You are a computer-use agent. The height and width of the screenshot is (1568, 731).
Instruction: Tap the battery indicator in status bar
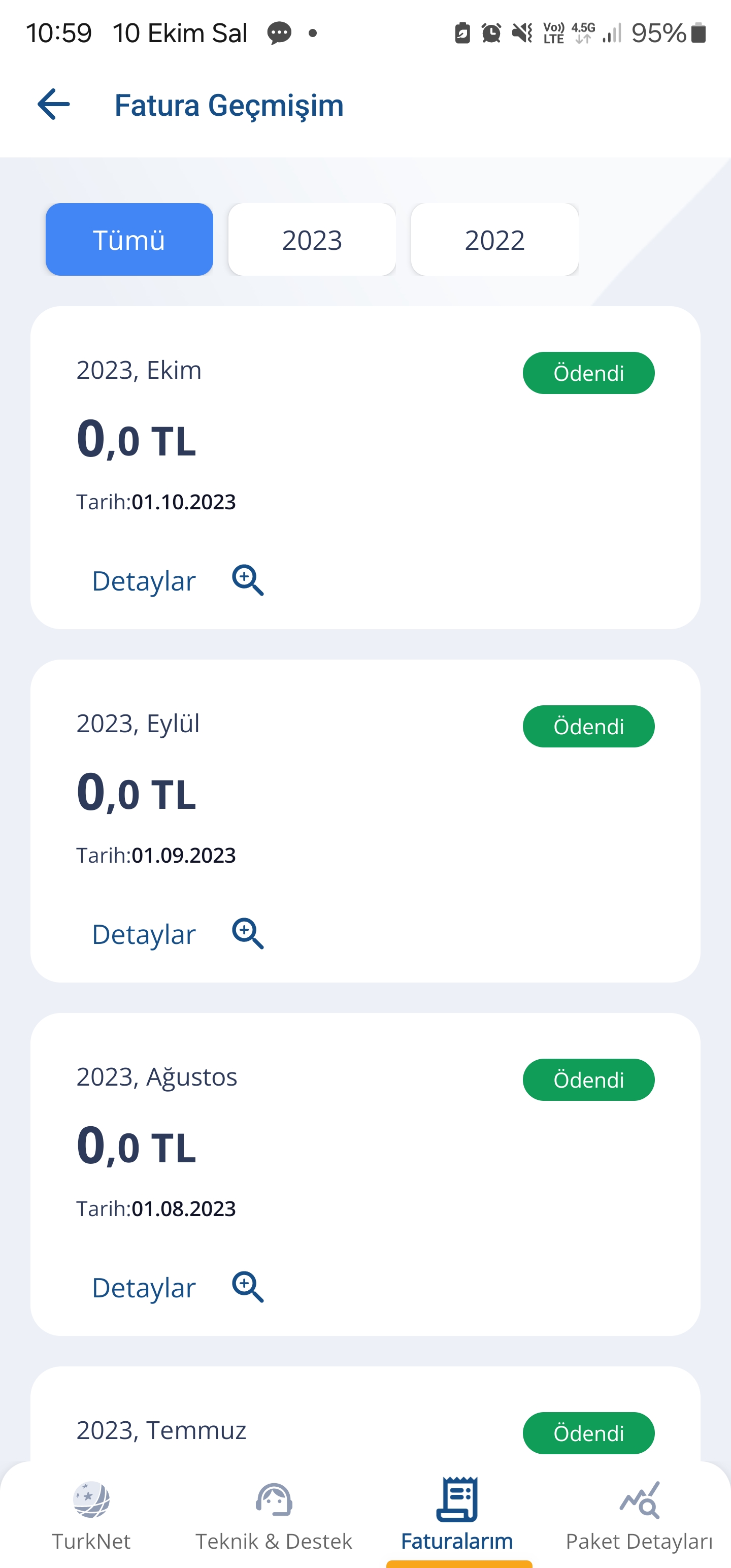(699, 33)
